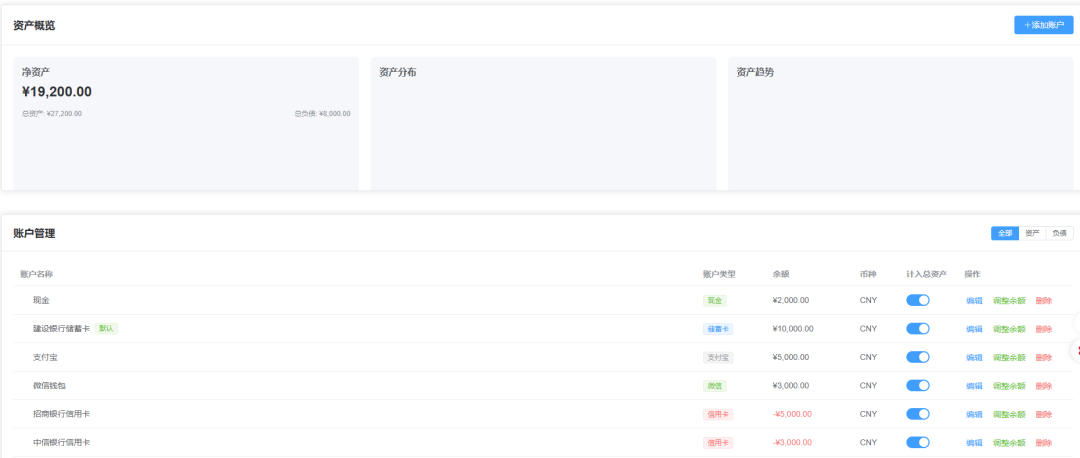Delete the 微信钱包 account
Viewport: 1080px width, 458px height.
click(1043, 386)
